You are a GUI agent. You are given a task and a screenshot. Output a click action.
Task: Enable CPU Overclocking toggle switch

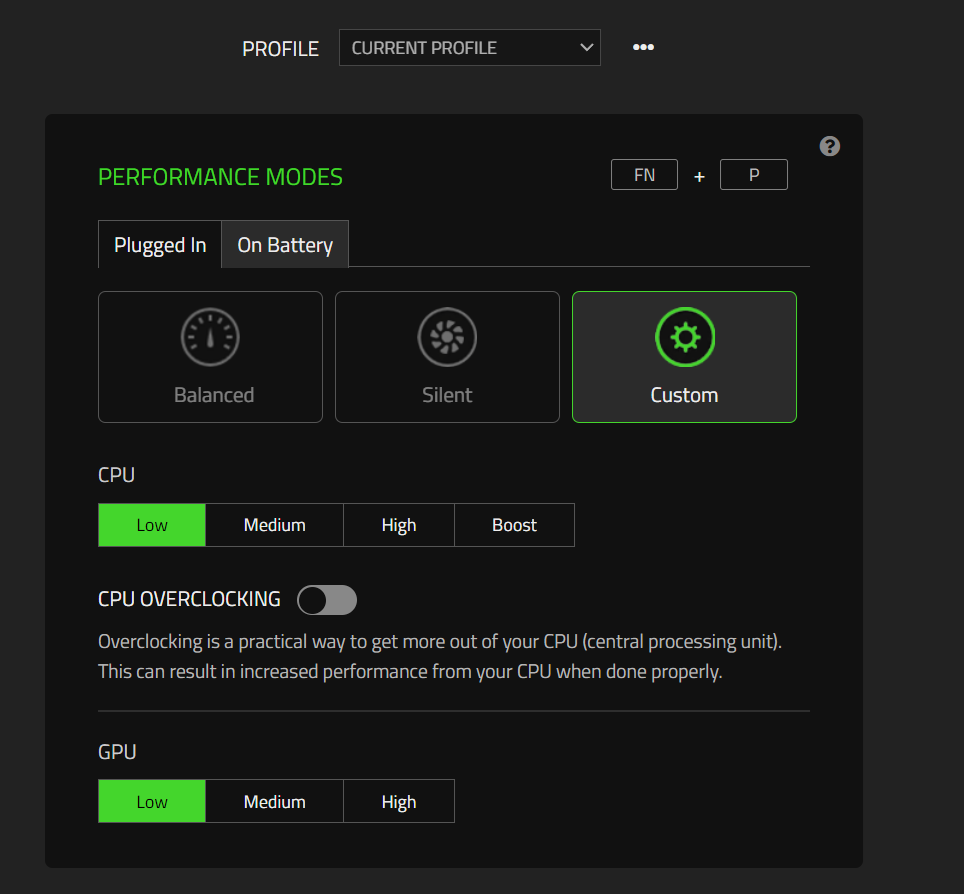[x=327, y=600]
